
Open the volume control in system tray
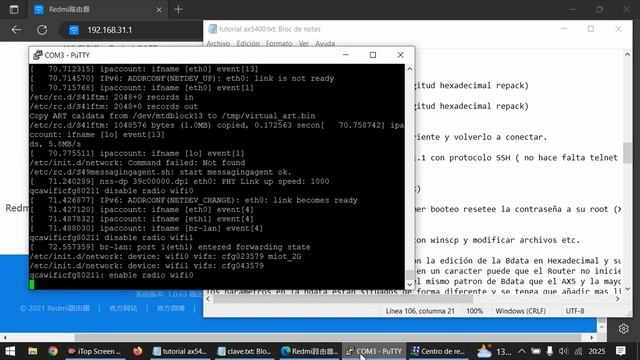click(x=563, y=351)
